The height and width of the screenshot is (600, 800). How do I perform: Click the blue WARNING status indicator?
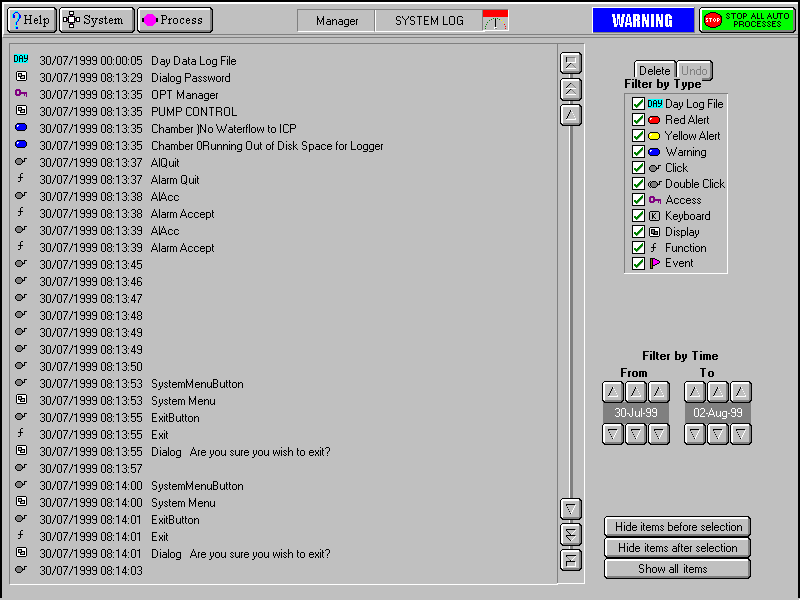pyautogui.click(x=642, y=20)
